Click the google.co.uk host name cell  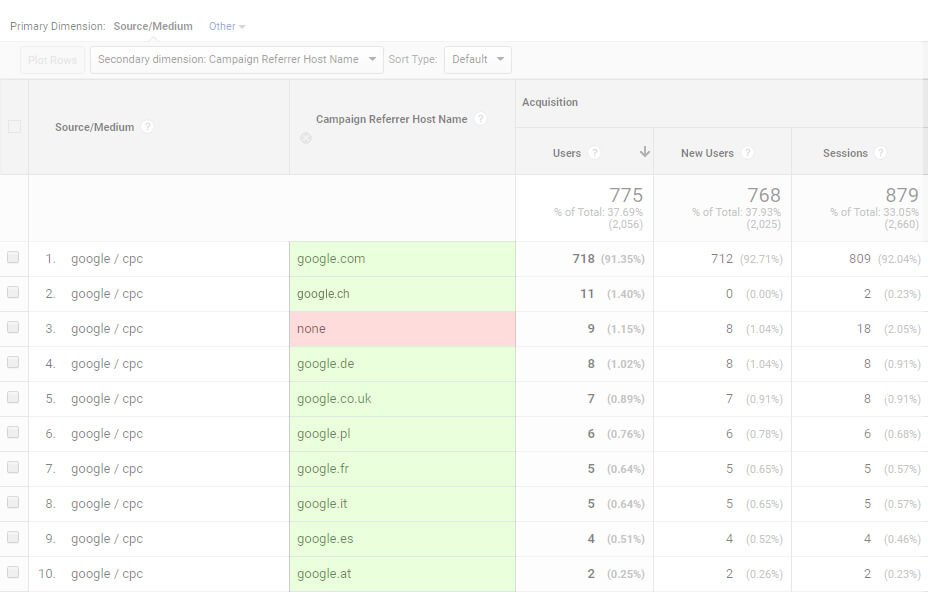click(x=402, y=398)
